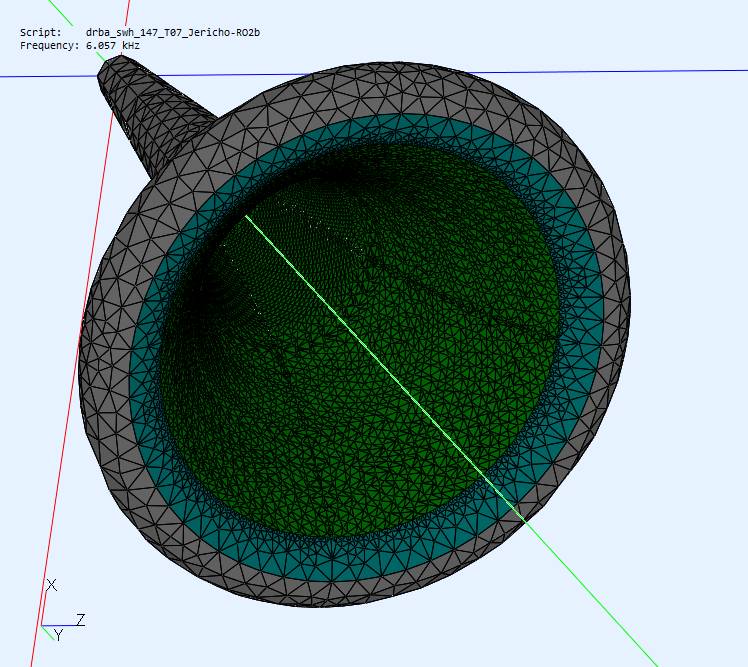Select the green inner horn mesh surface
This screenshot has height=667, width=748.
[x=358, y=339]
